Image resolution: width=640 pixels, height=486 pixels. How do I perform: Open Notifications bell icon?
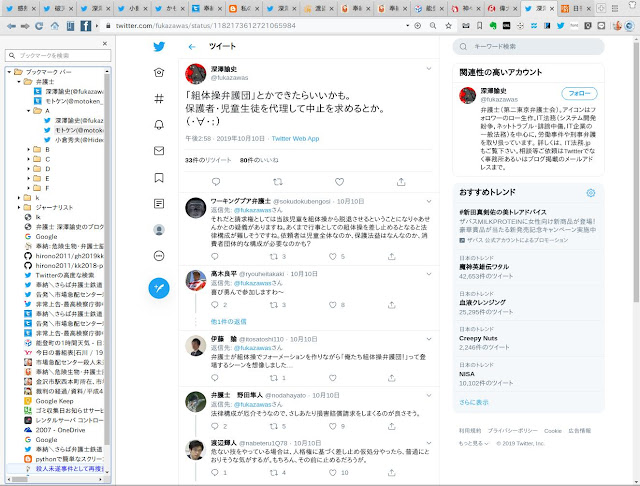click(159, 125)
